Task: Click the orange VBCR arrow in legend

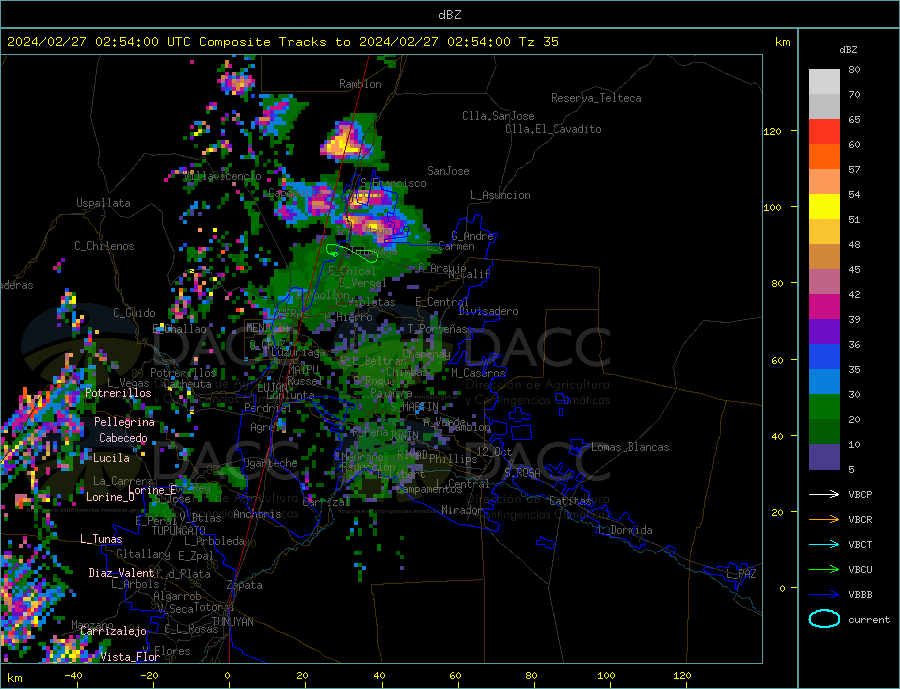Action: pos(824,519)
